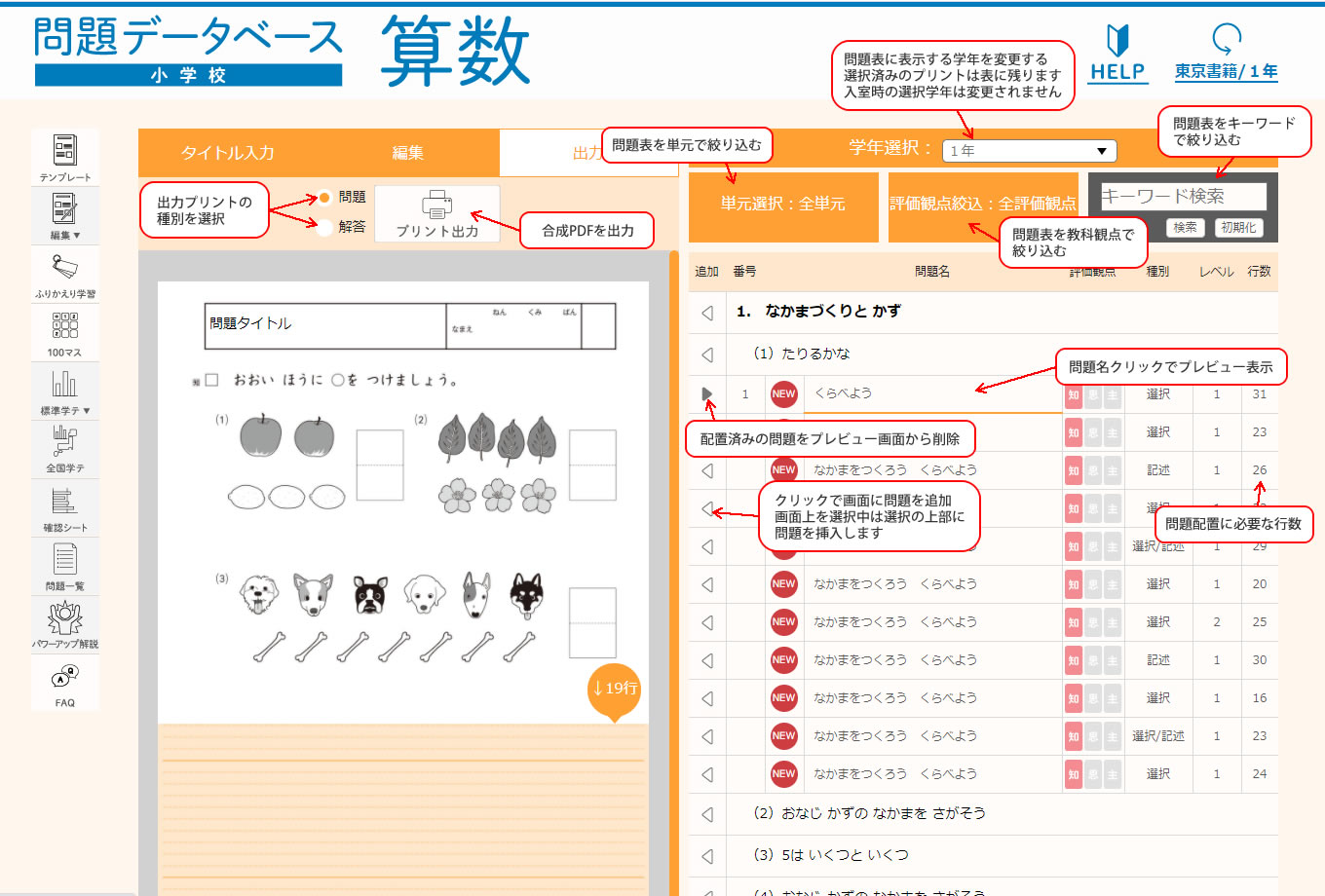Click the orange ↓19行 marker on the preview
The image size is (1325, 896).
pyautogui.click(x=615, y=691)
